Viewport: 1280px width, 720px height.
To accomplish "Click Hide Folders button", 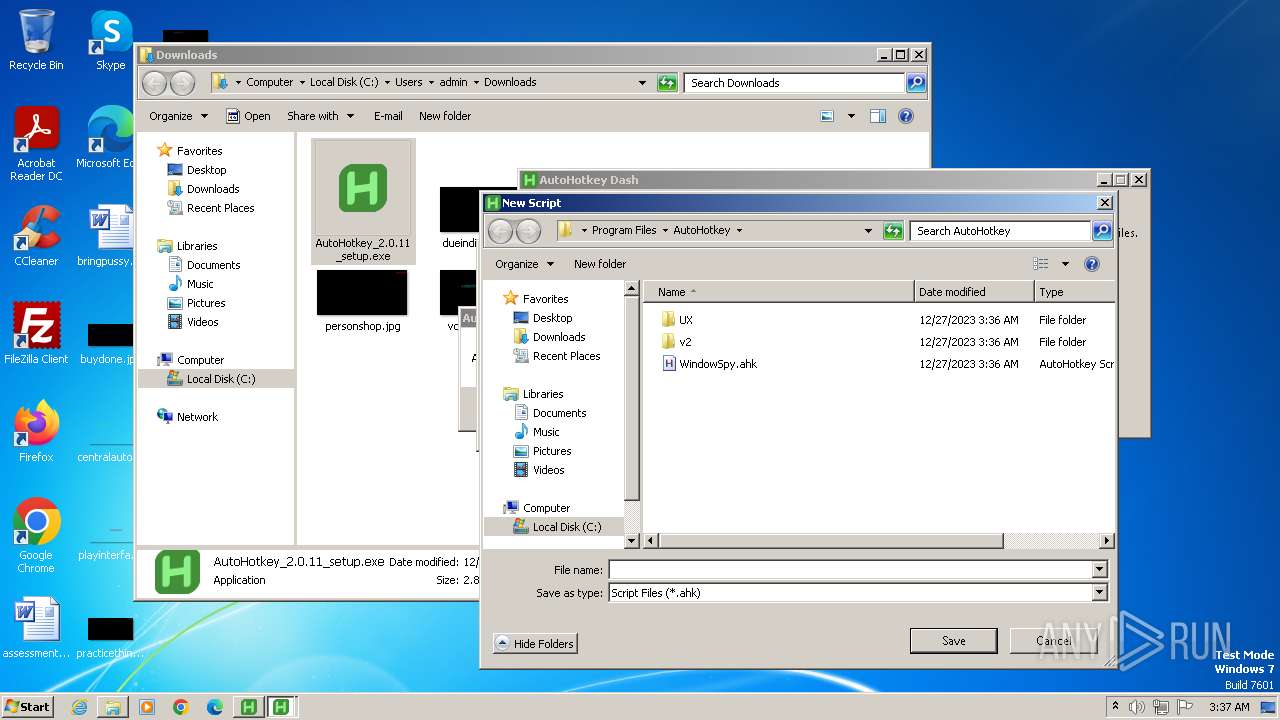I will click(535, 644).
